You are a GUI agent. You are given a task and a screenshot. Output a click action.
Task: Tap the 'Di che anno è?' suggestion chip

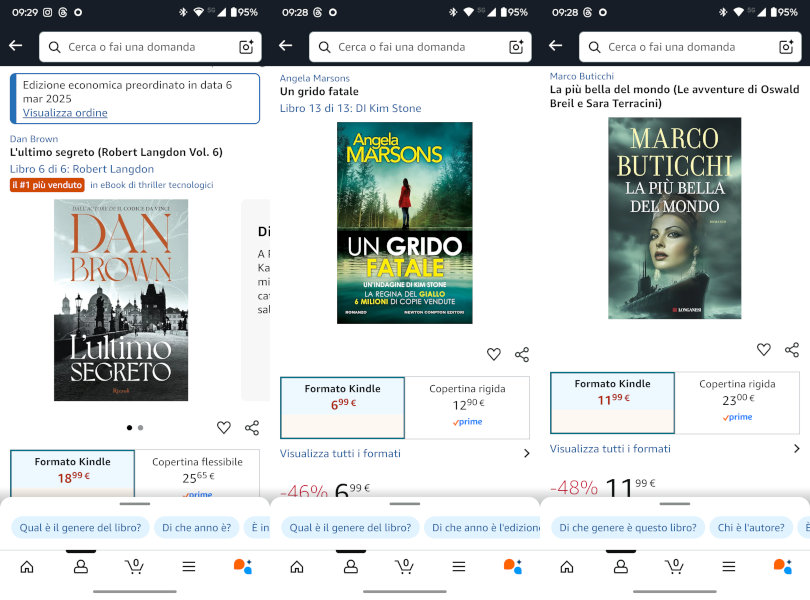pos(197,528)
